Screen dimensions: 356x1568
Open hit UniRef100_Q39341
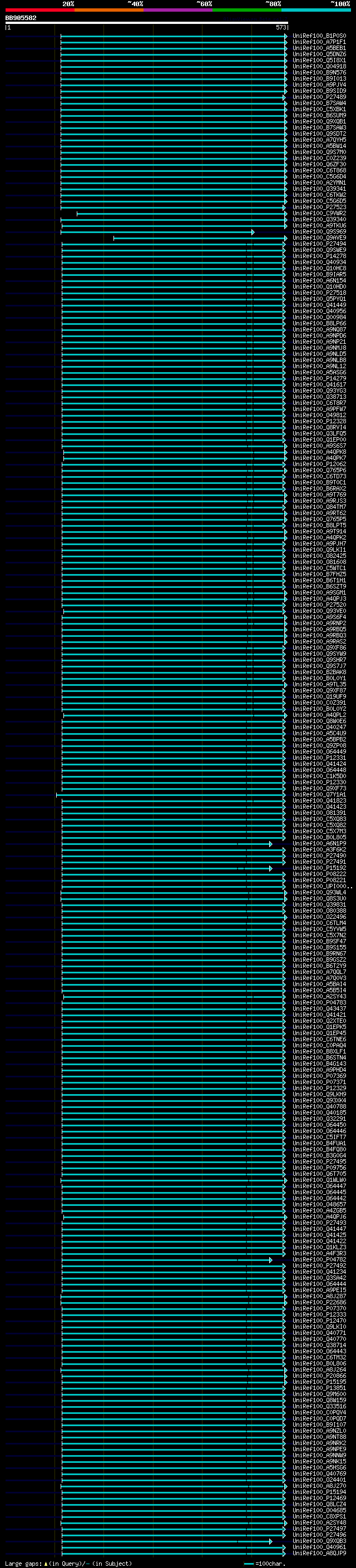click(319, 189)
